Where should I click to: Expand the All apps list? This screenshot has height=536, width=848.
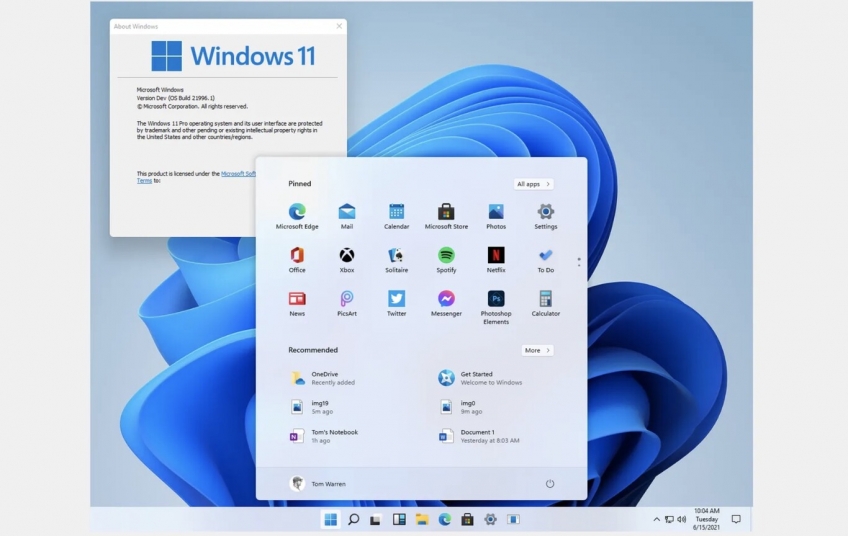click(534, 184)
